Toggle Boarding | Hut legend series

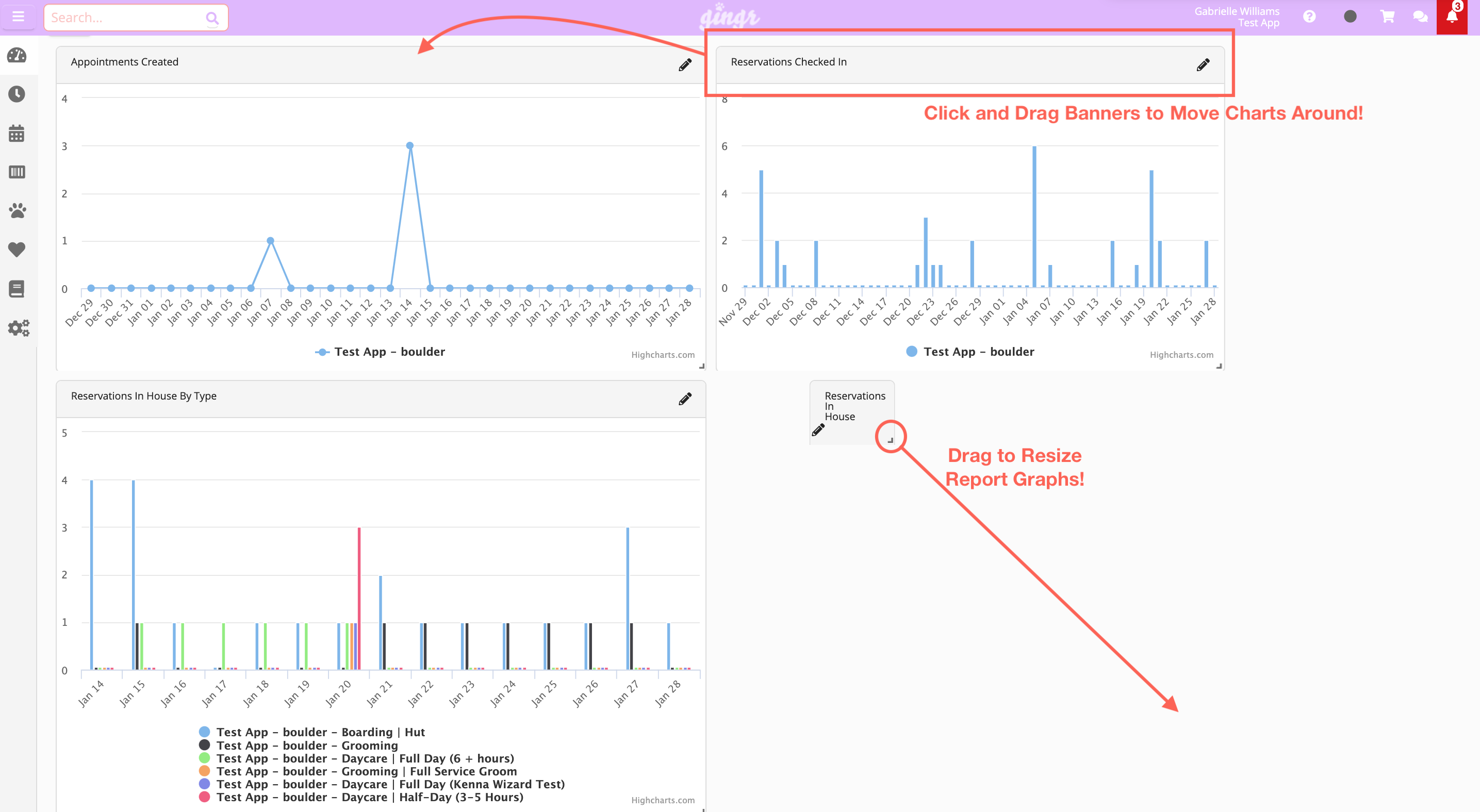(x=312, y=732)
